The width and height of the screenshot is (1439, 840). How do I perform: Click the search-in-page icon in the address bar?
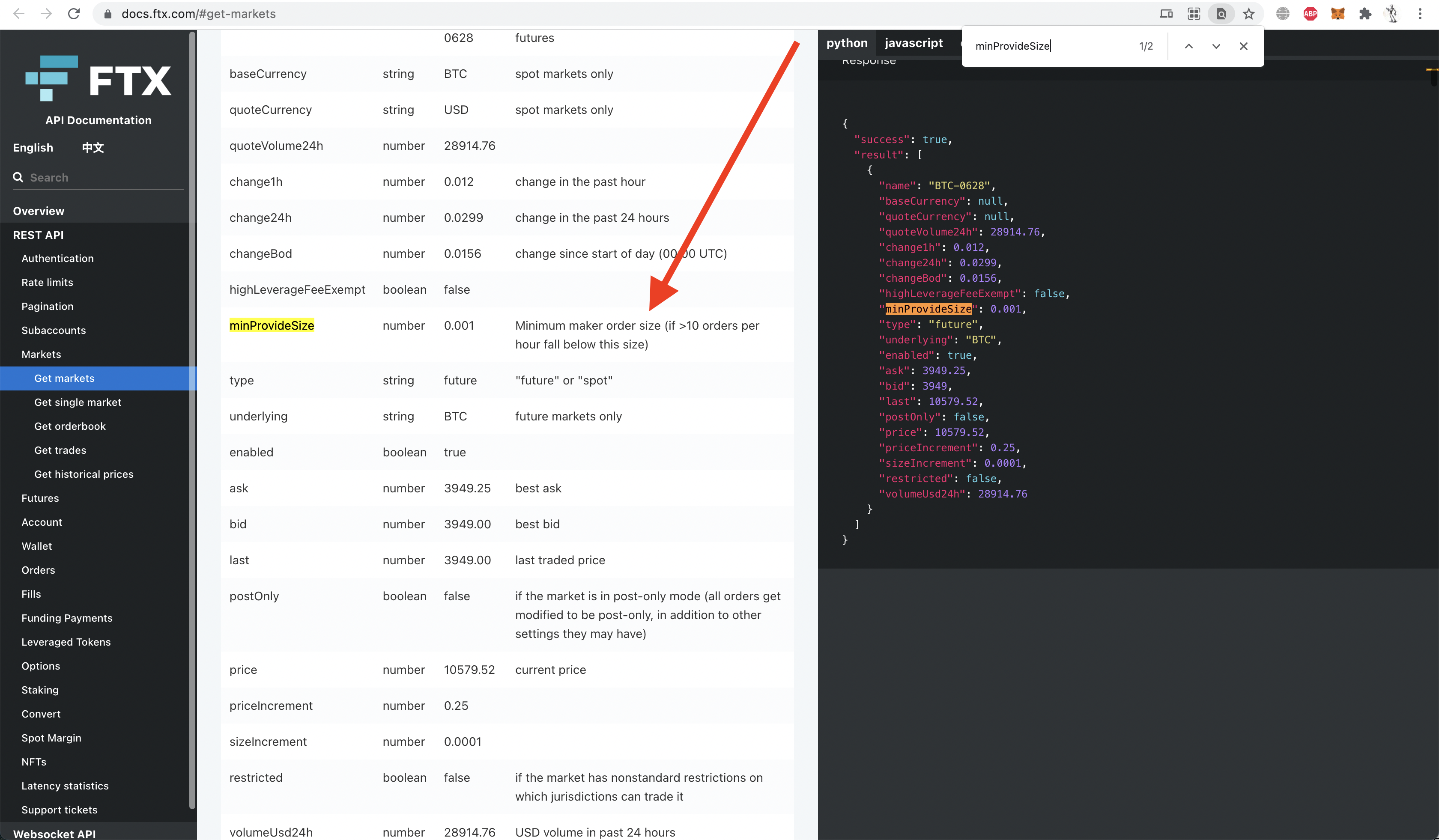coord(1221,14)
